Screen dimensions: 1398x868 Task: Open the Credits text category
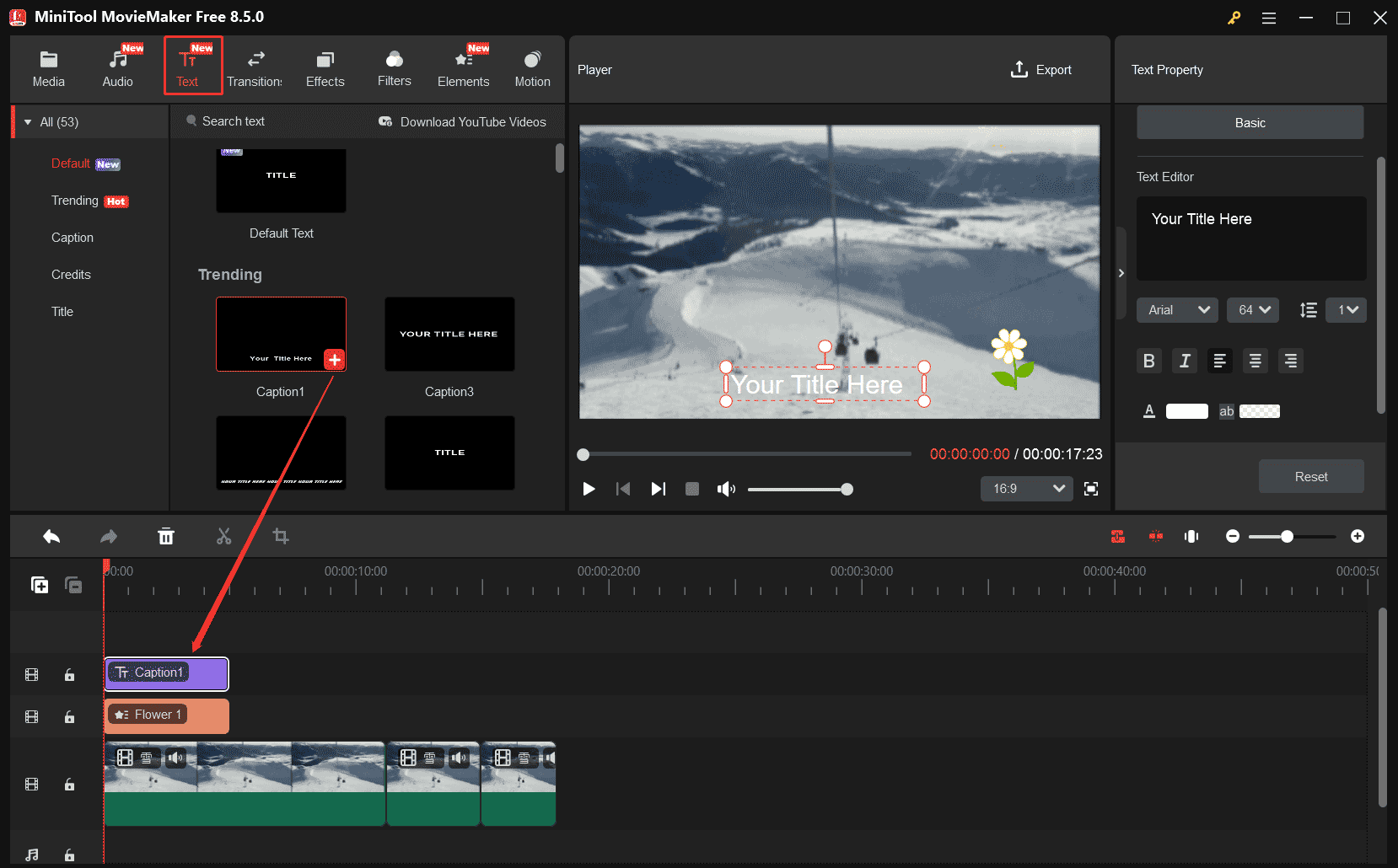pos(71,274)
